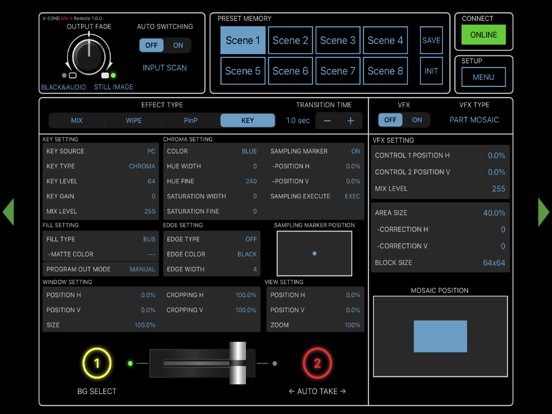Select Key Gain value 0

[x=153, y=196]
